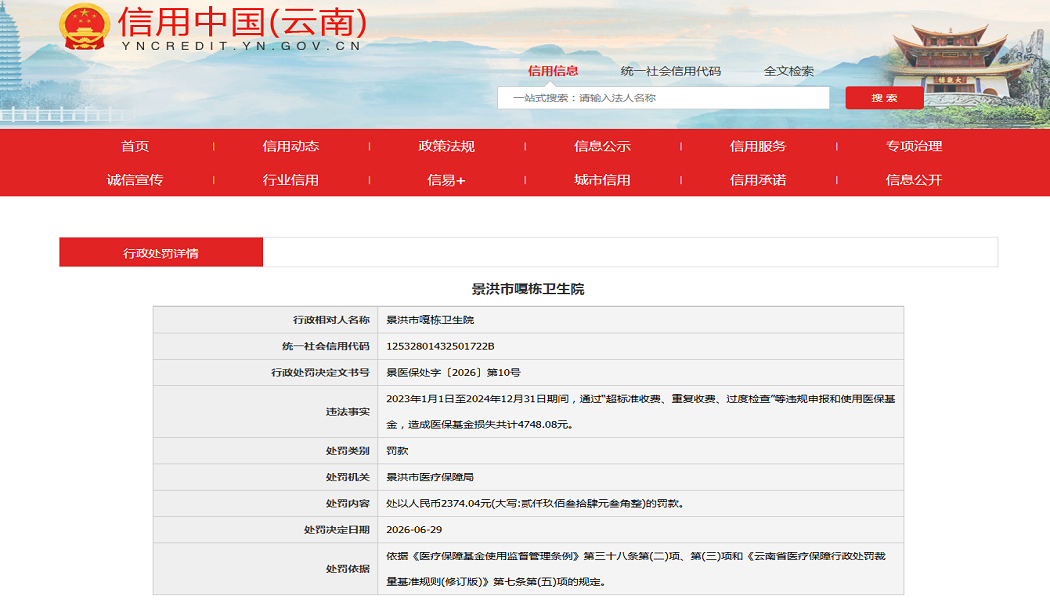This screenshot has width=1050, height=610.
Task: Open the 信用承诺 menu item
Action: [757, 179]
